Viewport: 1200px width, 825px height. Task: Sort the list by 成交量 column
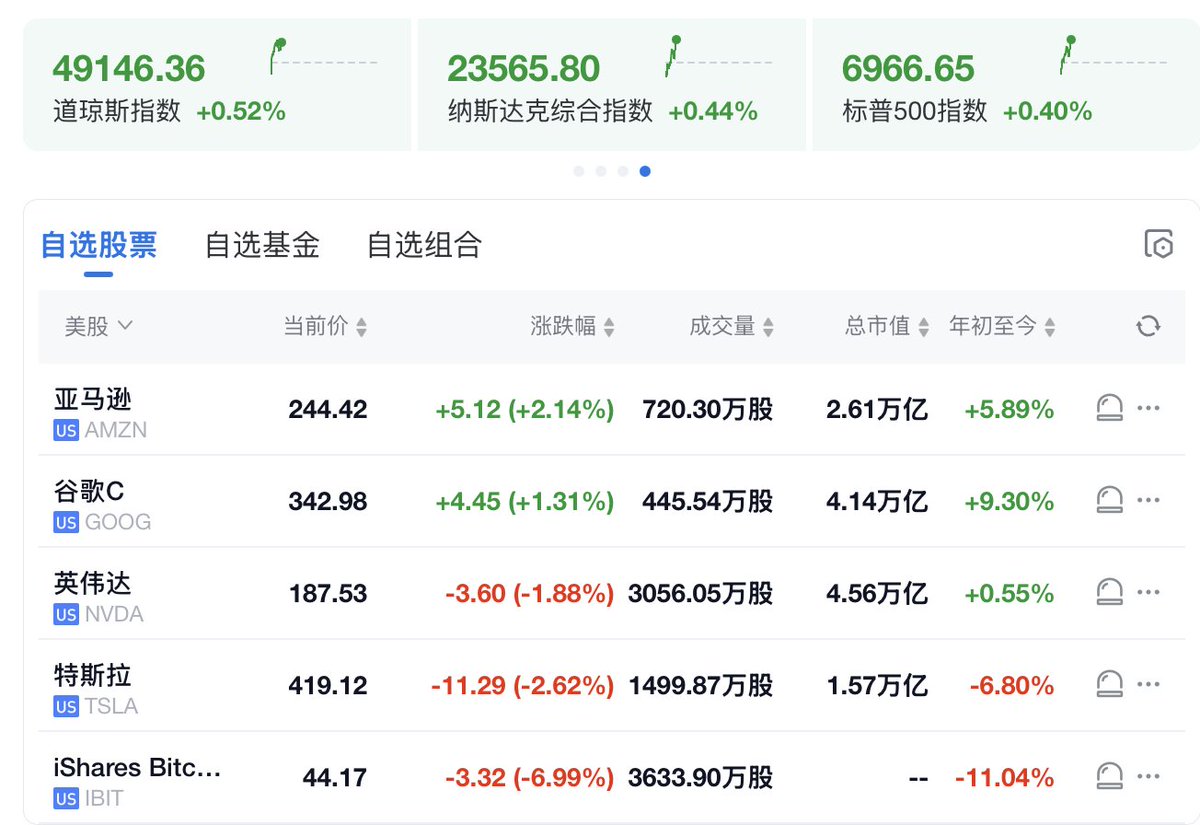click(x=731, y=326)
